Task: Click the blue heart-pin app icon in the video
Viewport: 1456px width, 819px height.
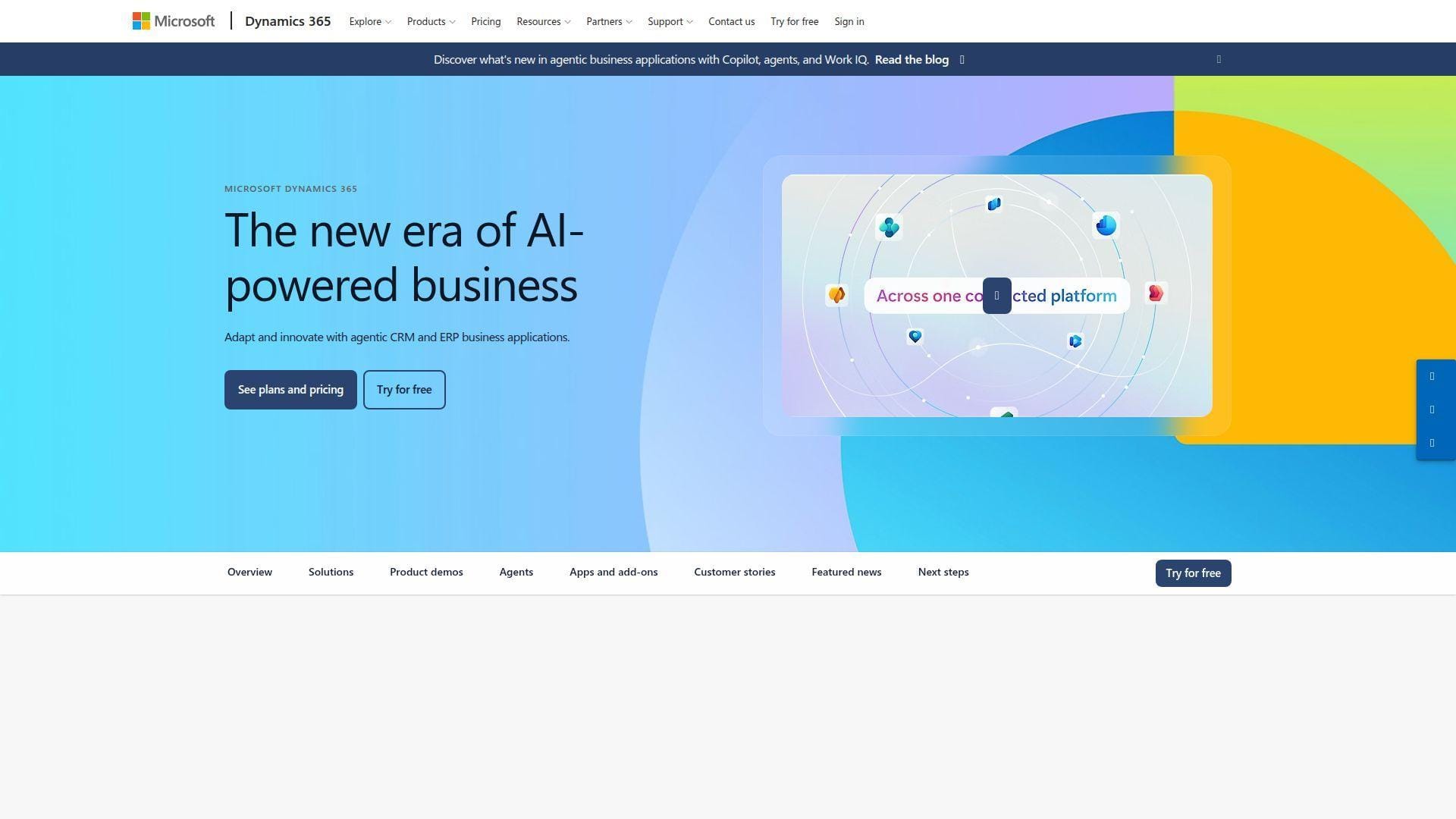Action: click(x=915, y=337)
